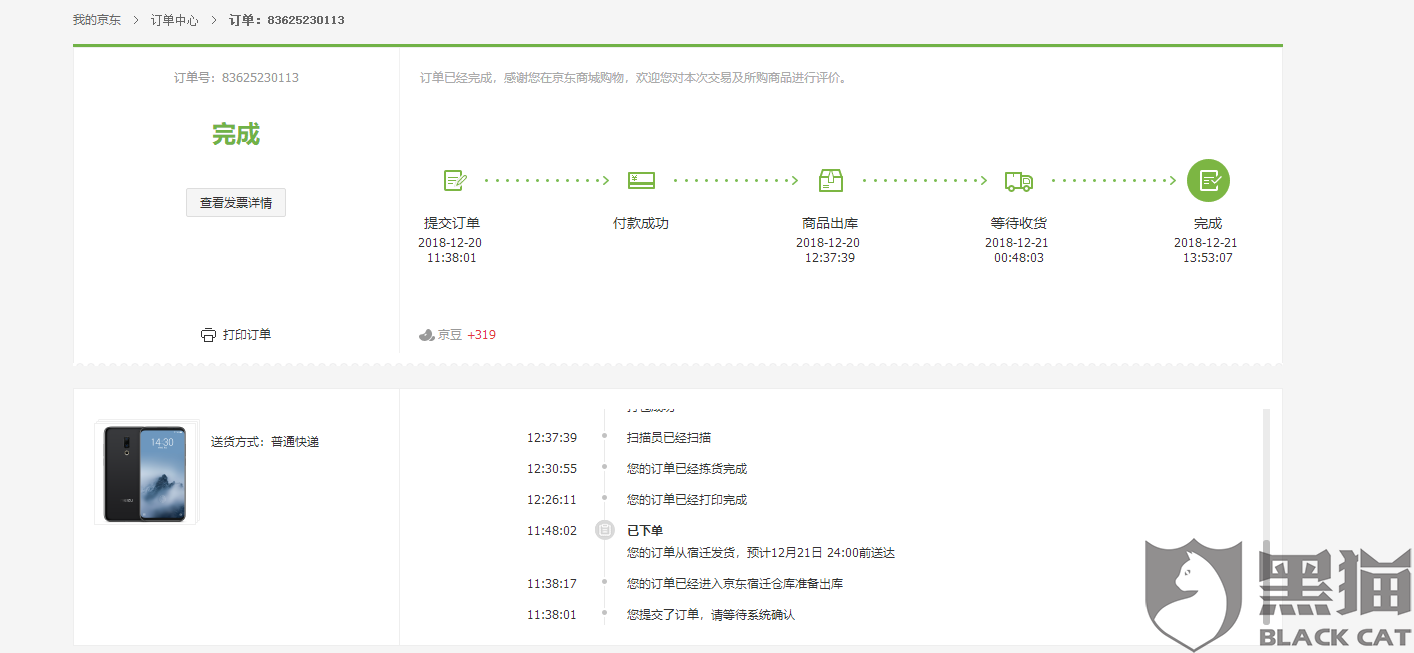Click log entry 京东宿迁仓库准备出库
The image size is (1414, 653).
coord(735,584)
